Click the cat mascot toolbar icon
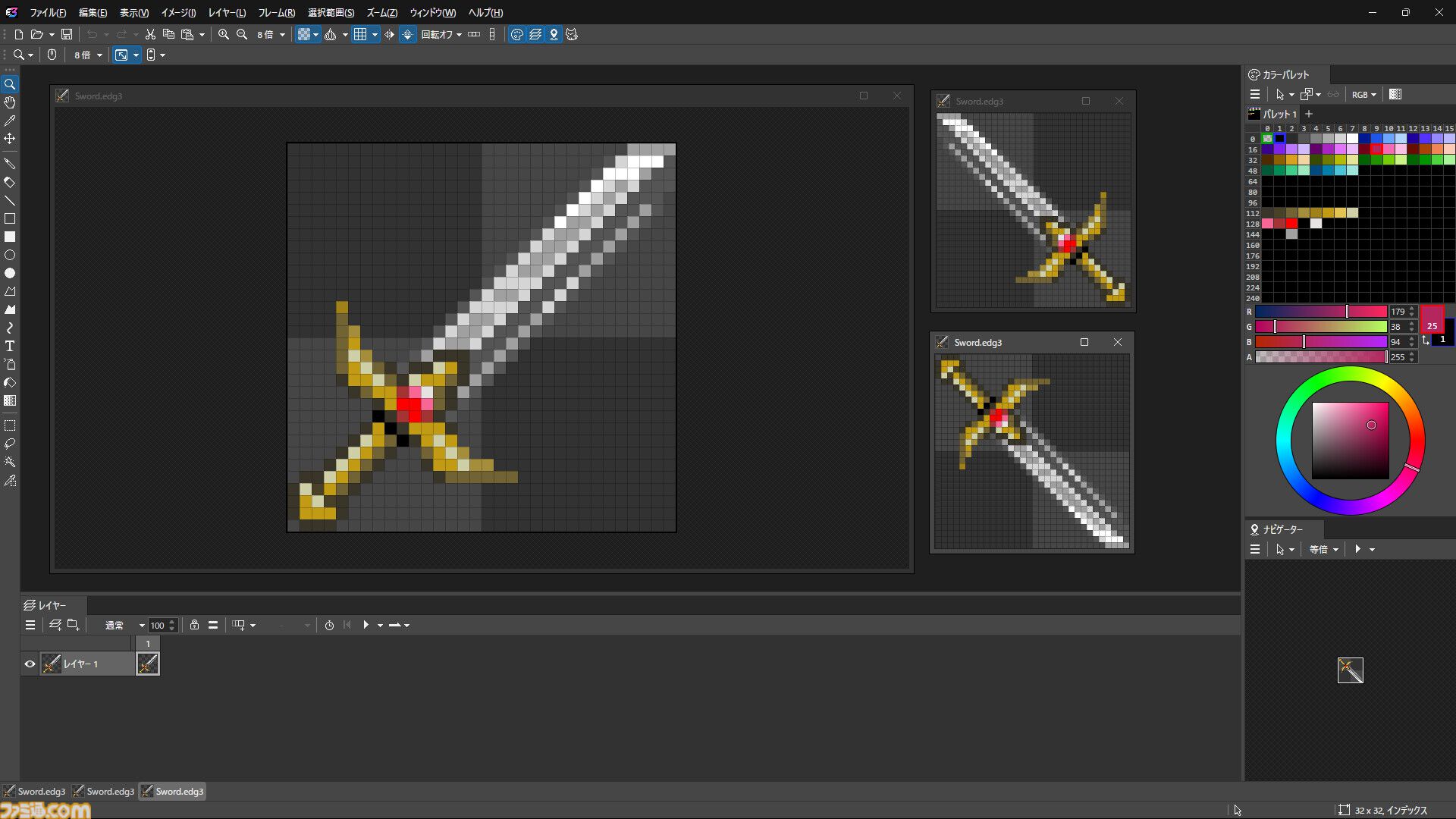Image resolution: width=1456 pixels, height=819 pixels. coord(572,34)
